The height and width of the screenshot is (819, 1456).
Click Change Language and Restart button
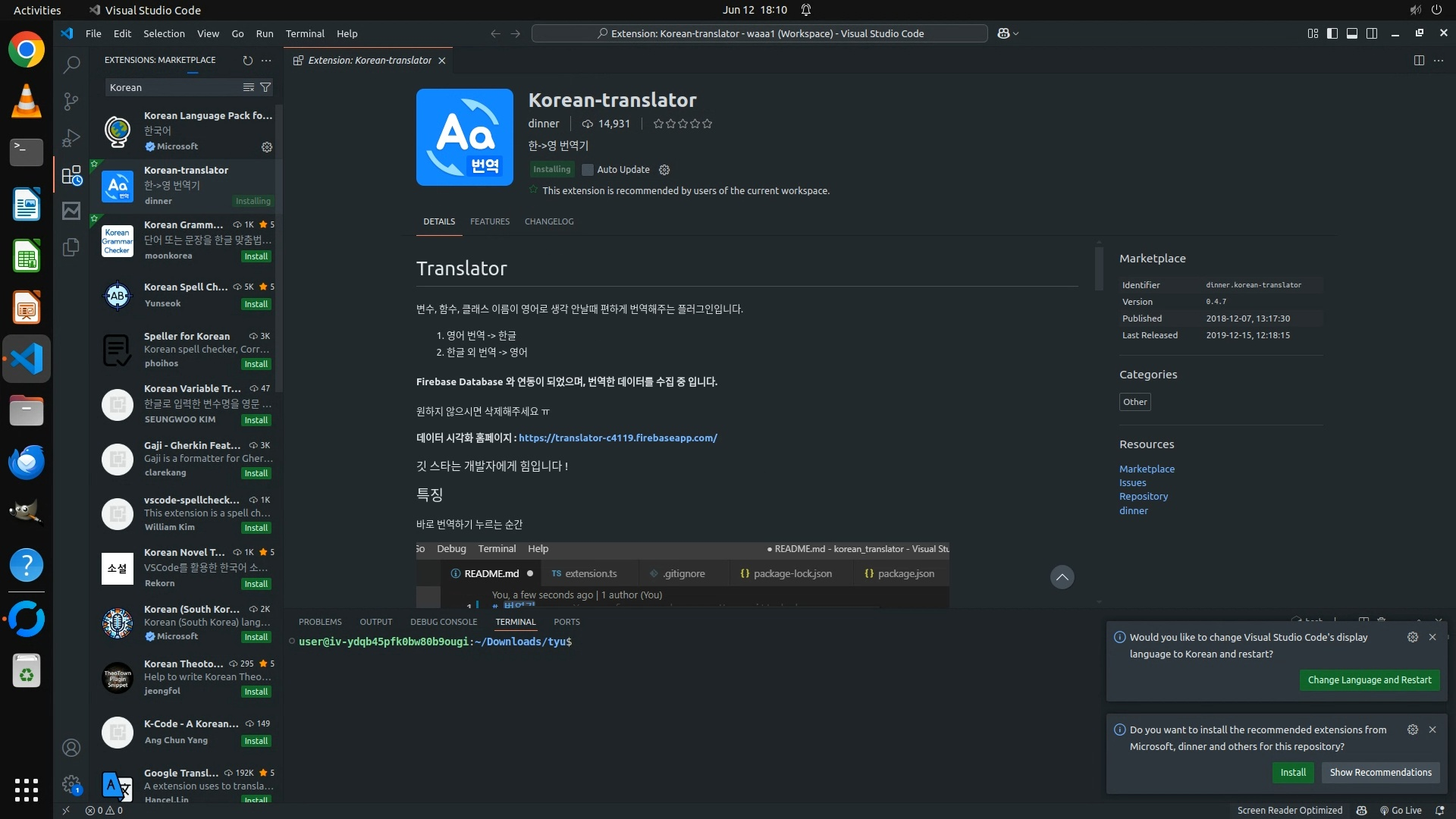pos(1369,679)
